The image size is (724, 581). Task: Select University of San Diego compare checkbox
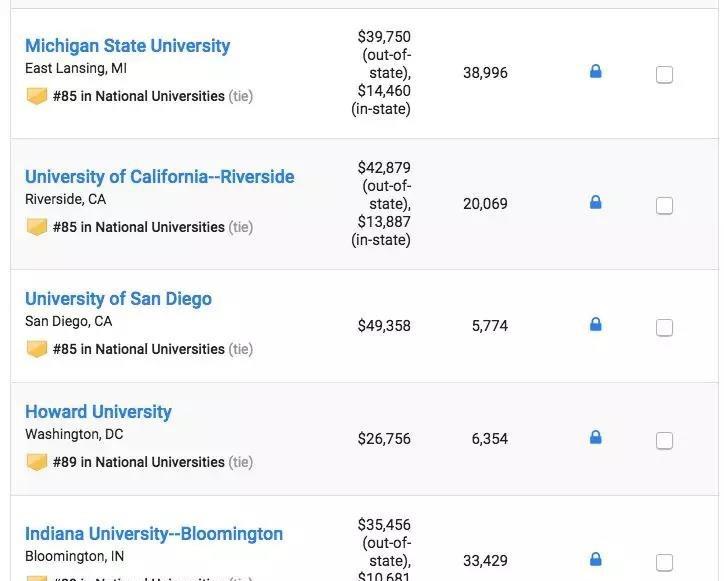coord(664,328)
